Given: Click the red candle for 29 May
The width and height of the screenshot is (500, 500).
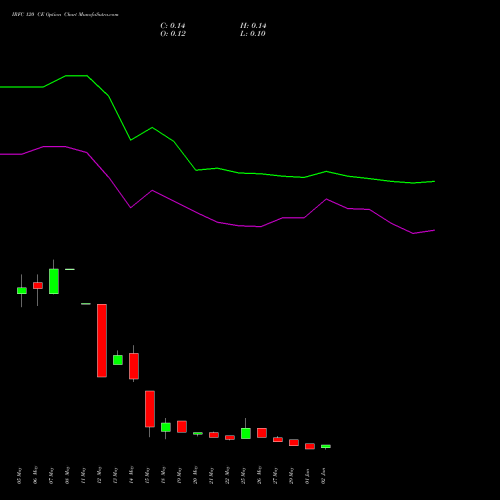Looking at the screenshot, I should tap(294, 443).
